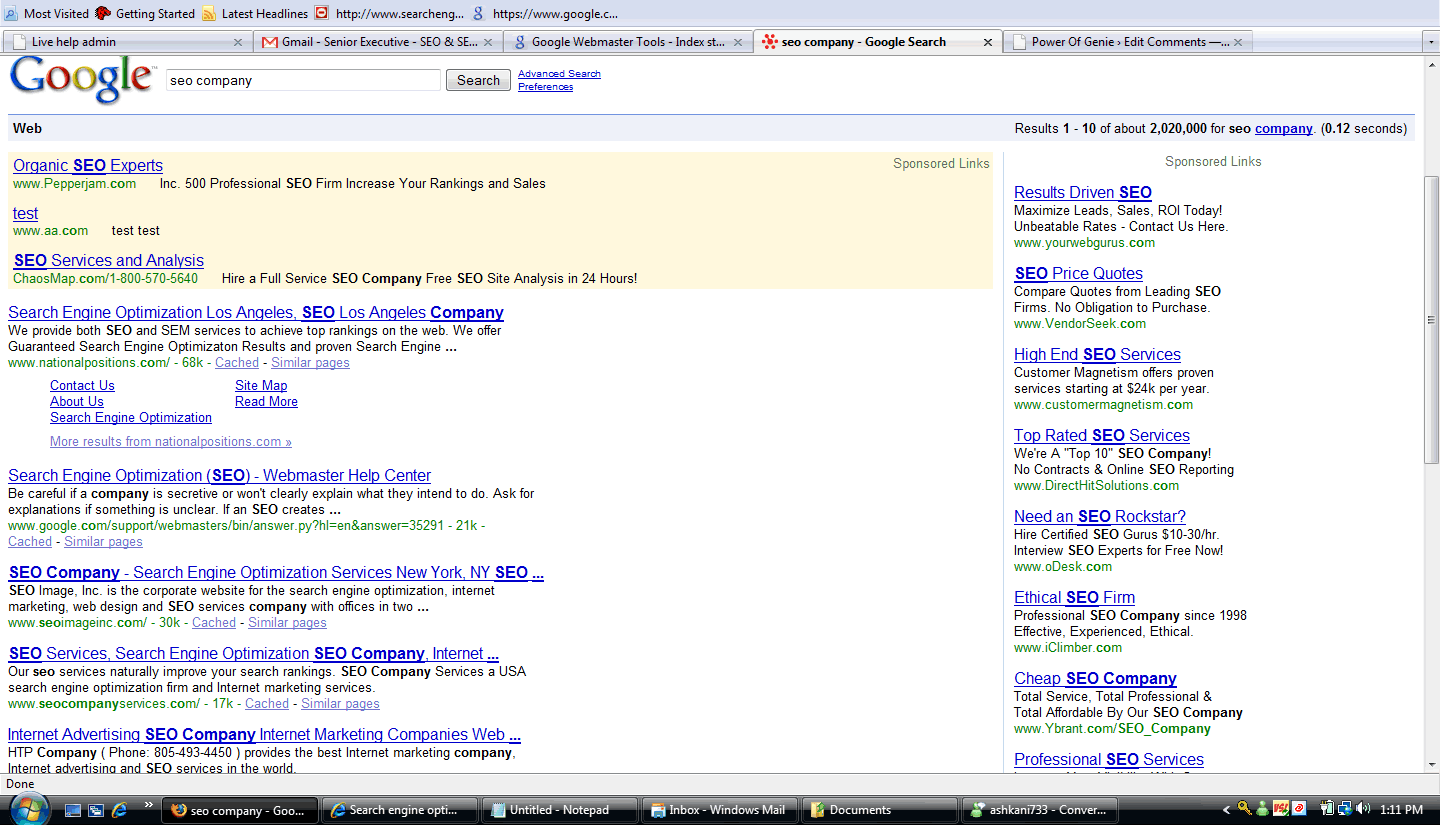
Task: Open SEO Services and Analysis ad
Action: click(109, 261)
